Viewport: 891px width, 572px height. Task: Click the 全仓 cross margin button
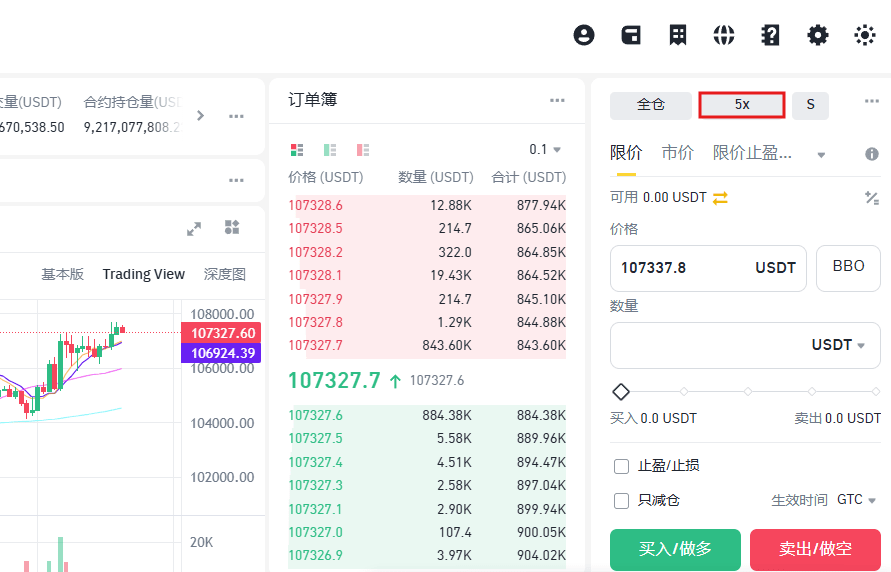(x=651, y=105)
